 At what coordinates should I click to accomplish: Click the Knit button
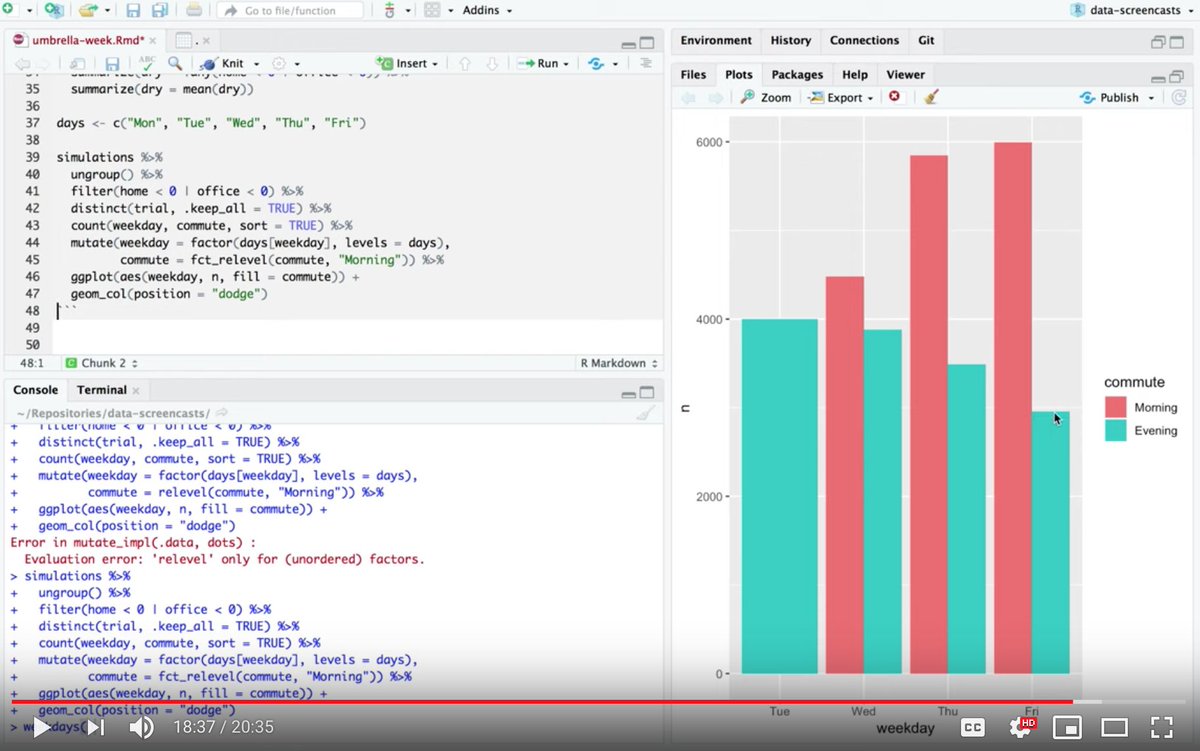pyautogui.click(x=223, y=63)
